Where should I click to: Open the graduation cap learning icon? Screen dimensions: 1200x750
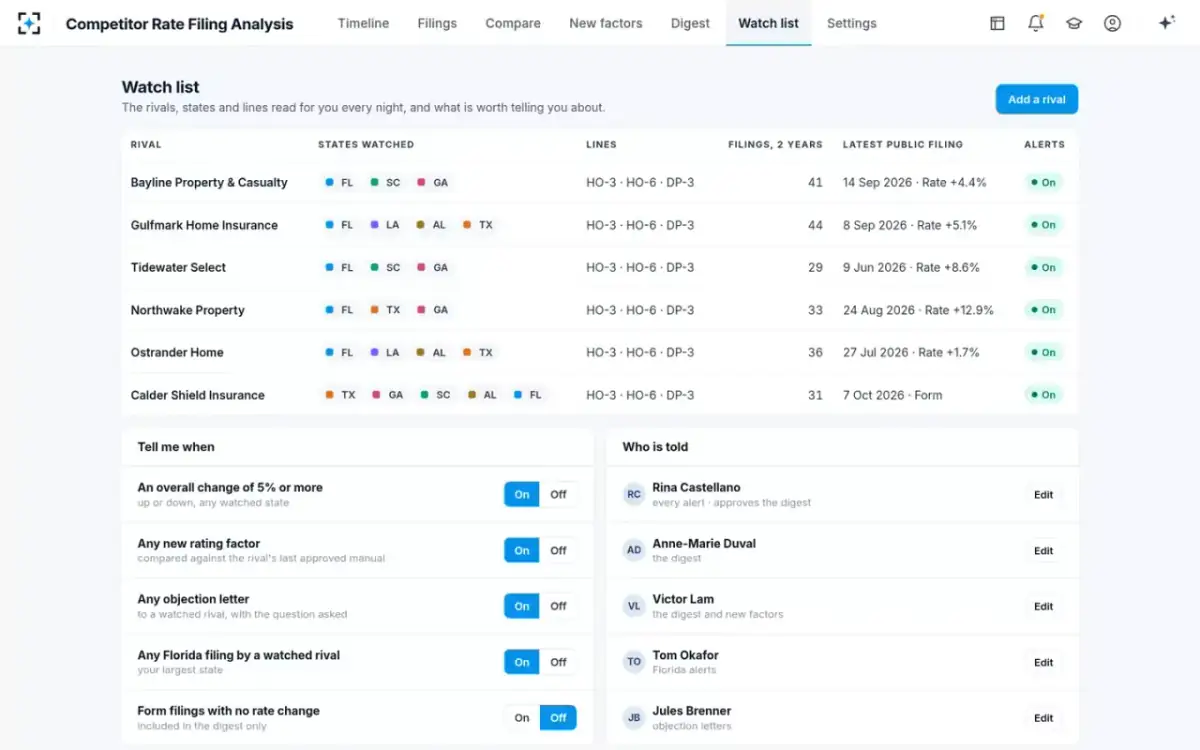click(1074, 23)
